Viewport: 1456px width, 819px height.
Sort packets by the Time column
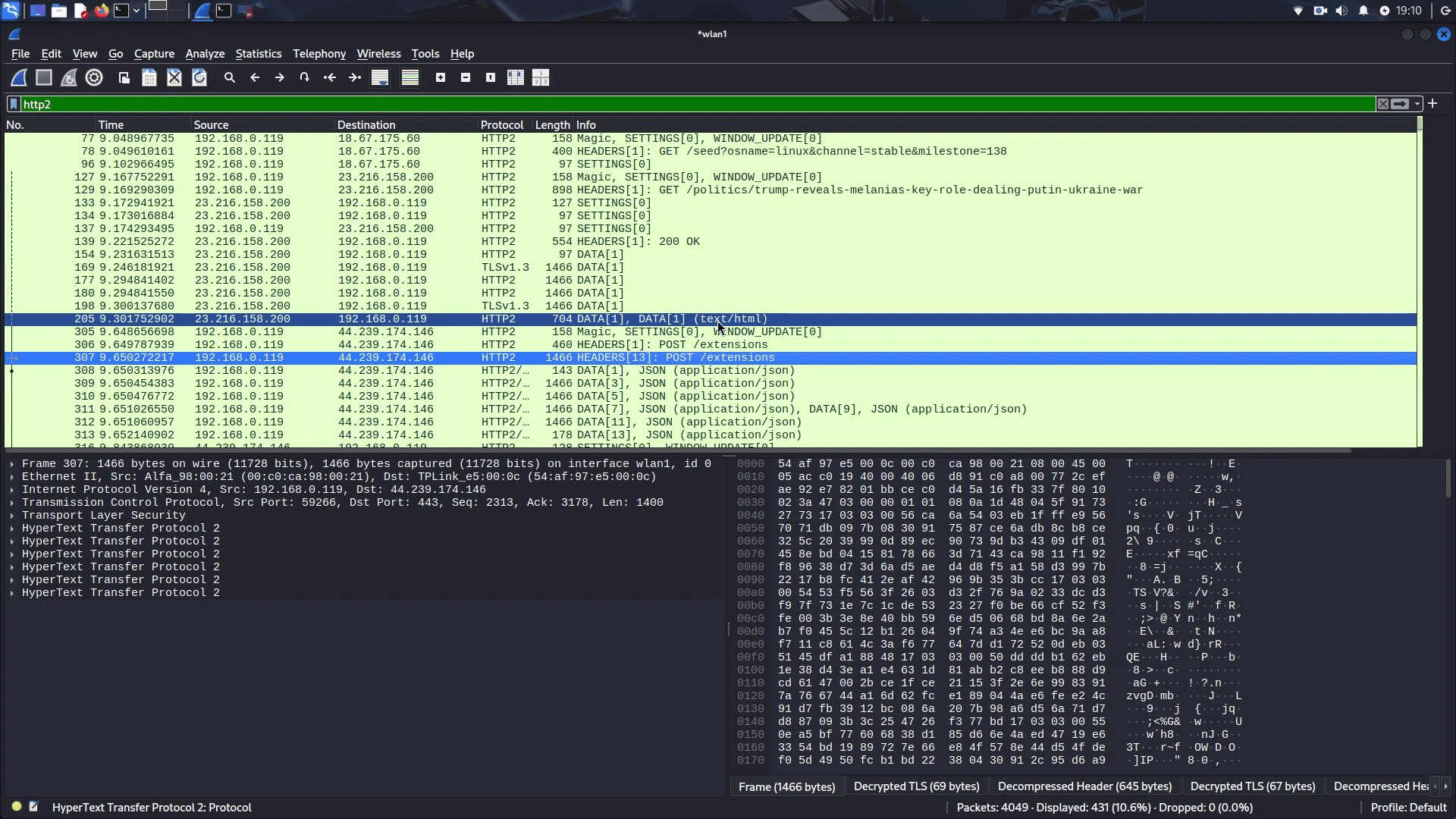pyautogui.click(x=143, y=124)
